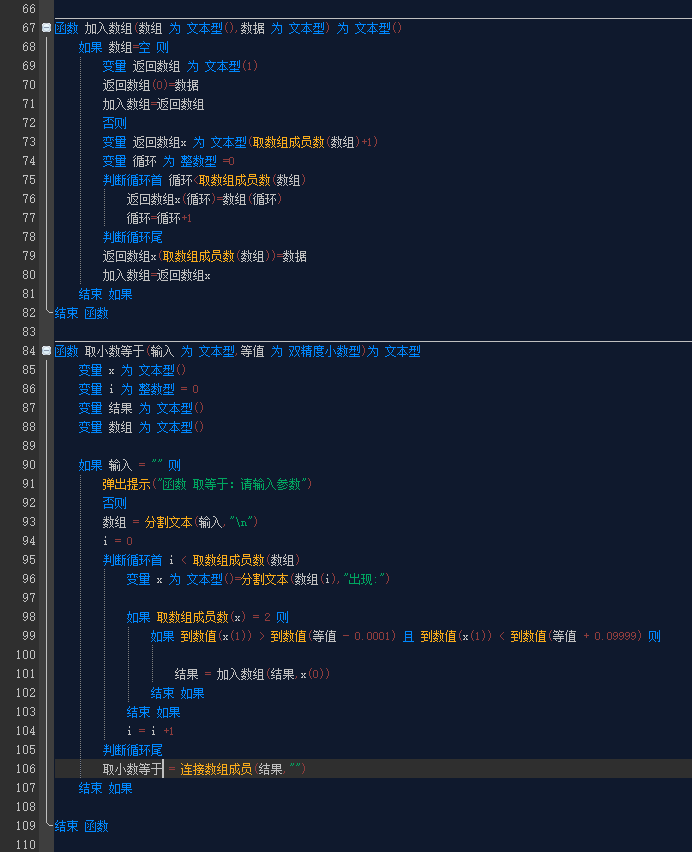The width and height of the screenshot is (692, 852).
Task: Click 判断循环首 i < 取数组成员数(数组) line
Action: [201, 561]
